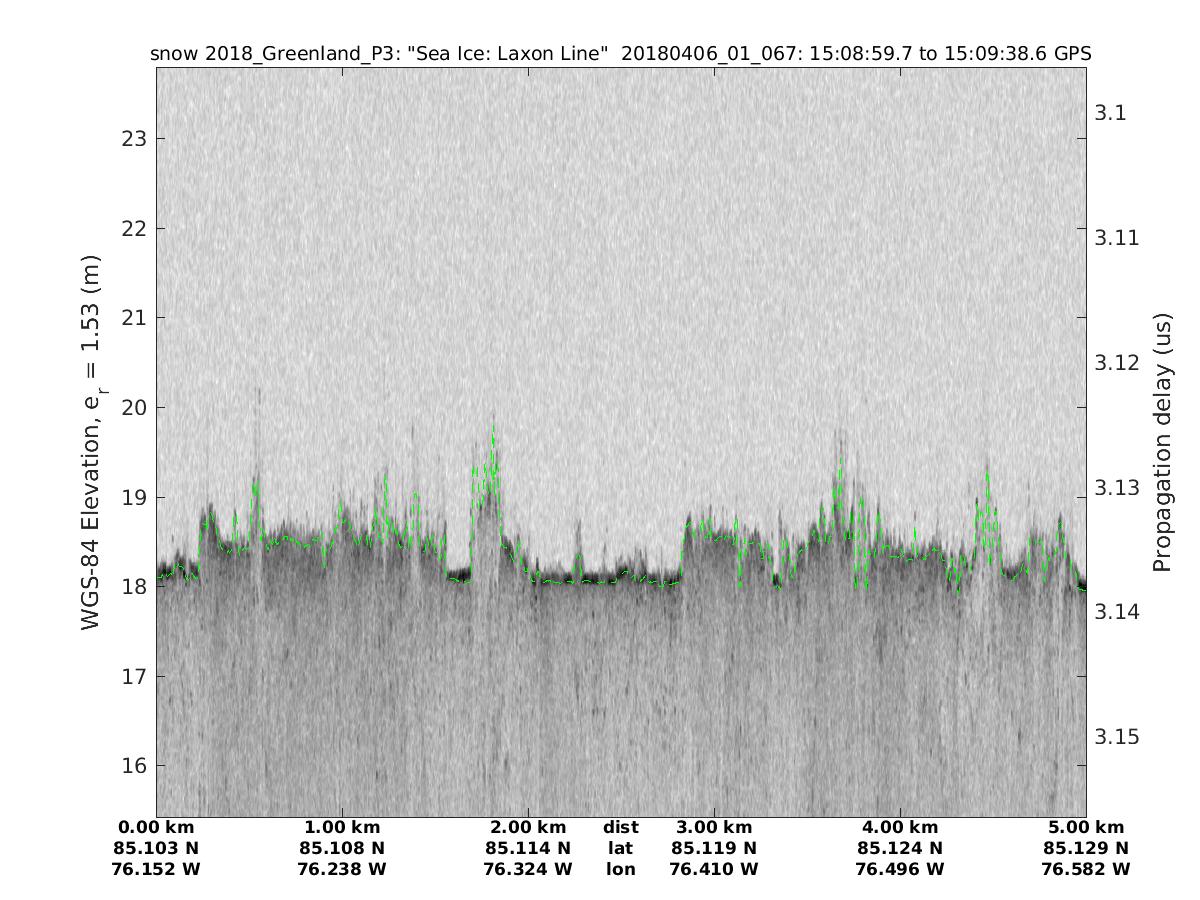Screen dimensions: 1200x900
Task: Select the '76.496 W' longitude label
Action: (x=900, y=870)
